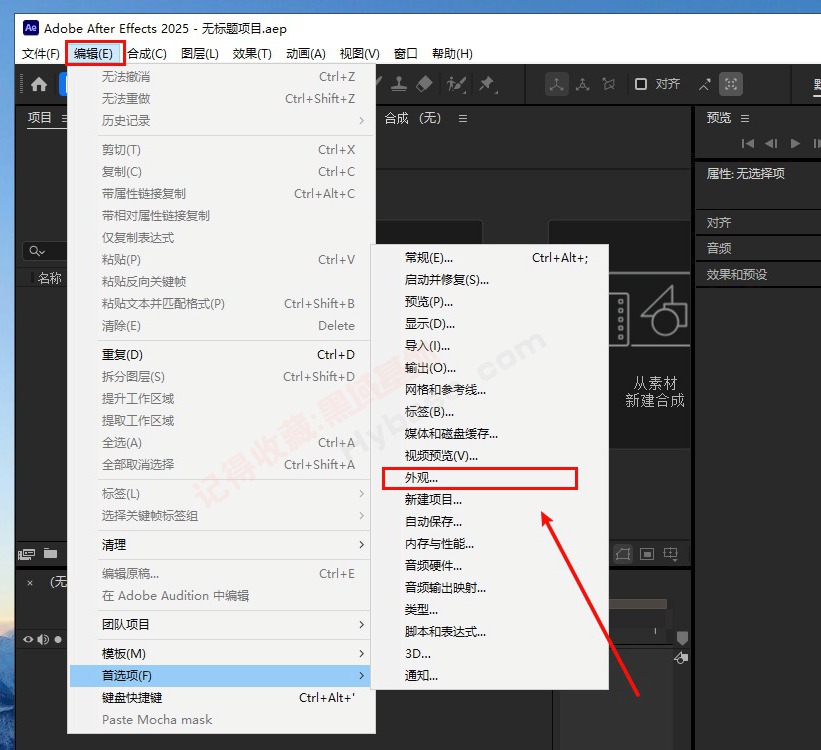The image size is (821, 750).
Task: Click the Interpret Footage icon
Action: click(26, 554)
